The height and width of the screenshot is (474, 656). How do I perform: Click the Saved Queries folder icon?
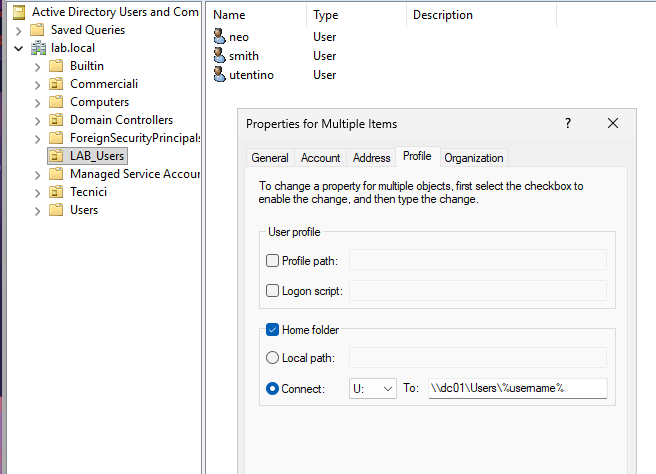(x=38, y=30)
